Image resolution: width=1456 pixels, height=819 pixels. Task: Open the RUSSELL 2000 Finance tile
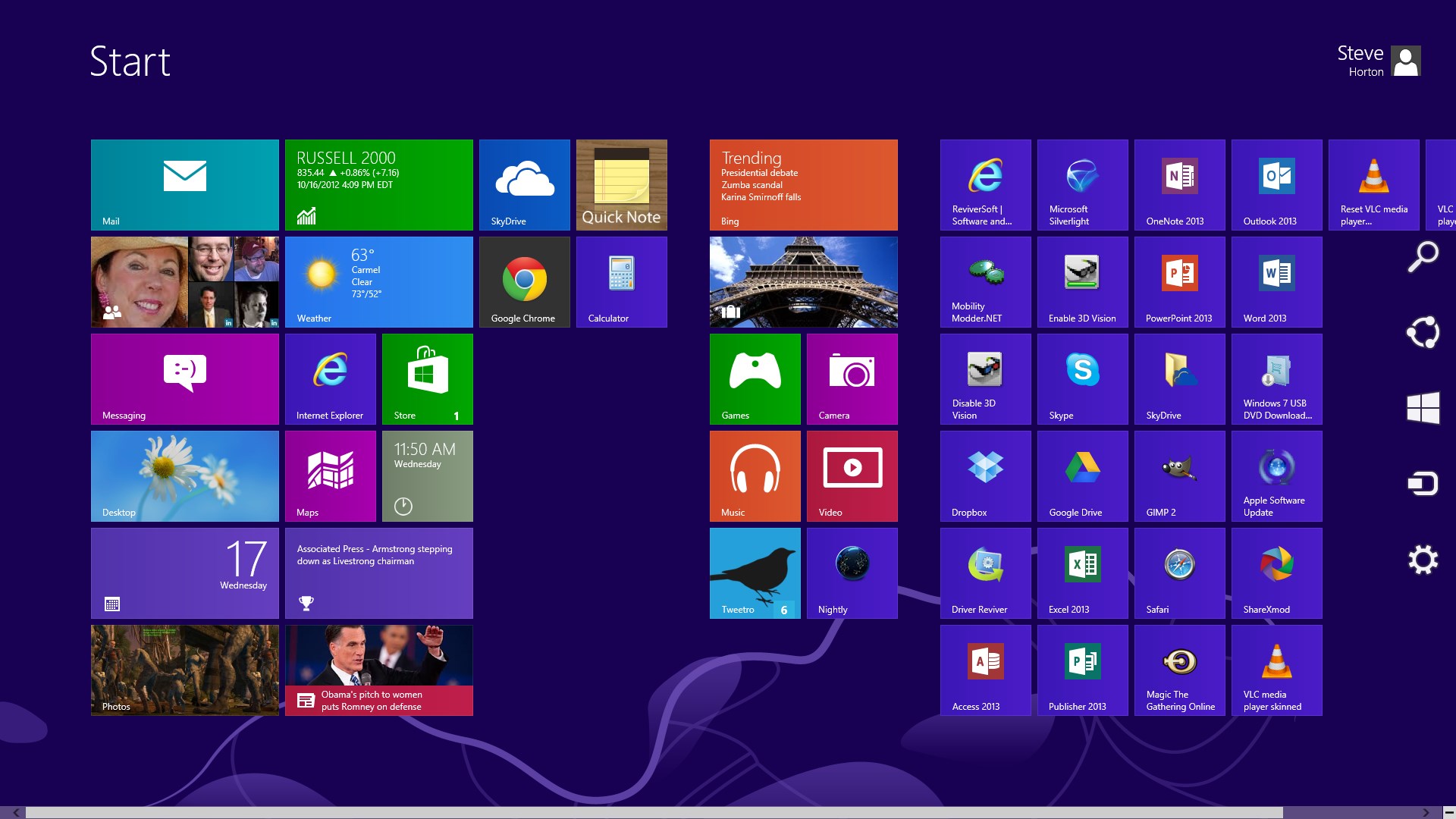tap(379, 185)
